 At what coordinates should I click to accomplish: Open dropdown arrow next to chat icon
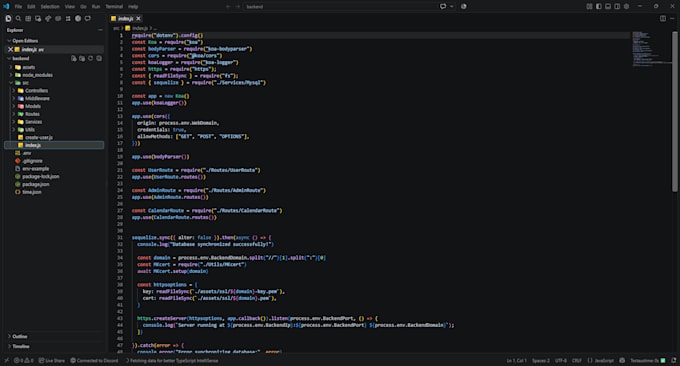coord(451,7)
